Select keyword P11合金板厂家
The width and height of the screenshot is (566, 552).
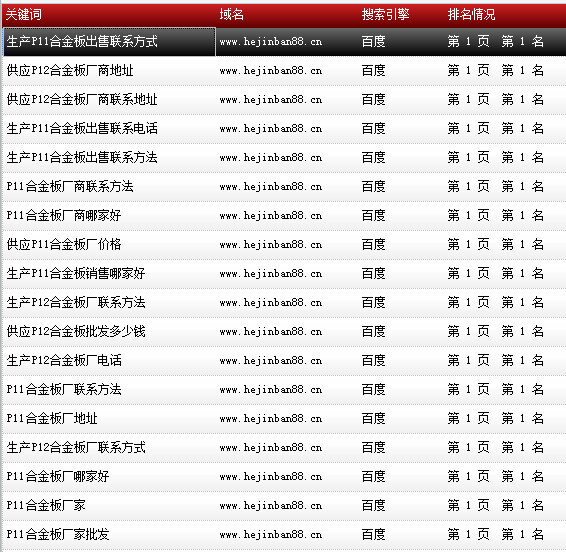click(x=46, y=505)
